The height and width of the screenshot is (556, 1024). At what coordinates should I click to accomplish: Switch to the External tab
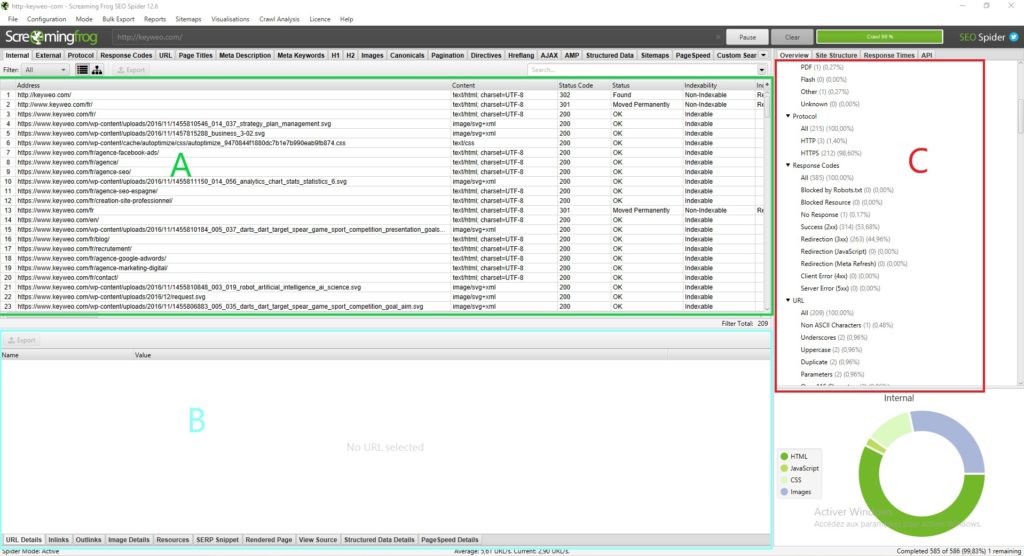[48, 56]
